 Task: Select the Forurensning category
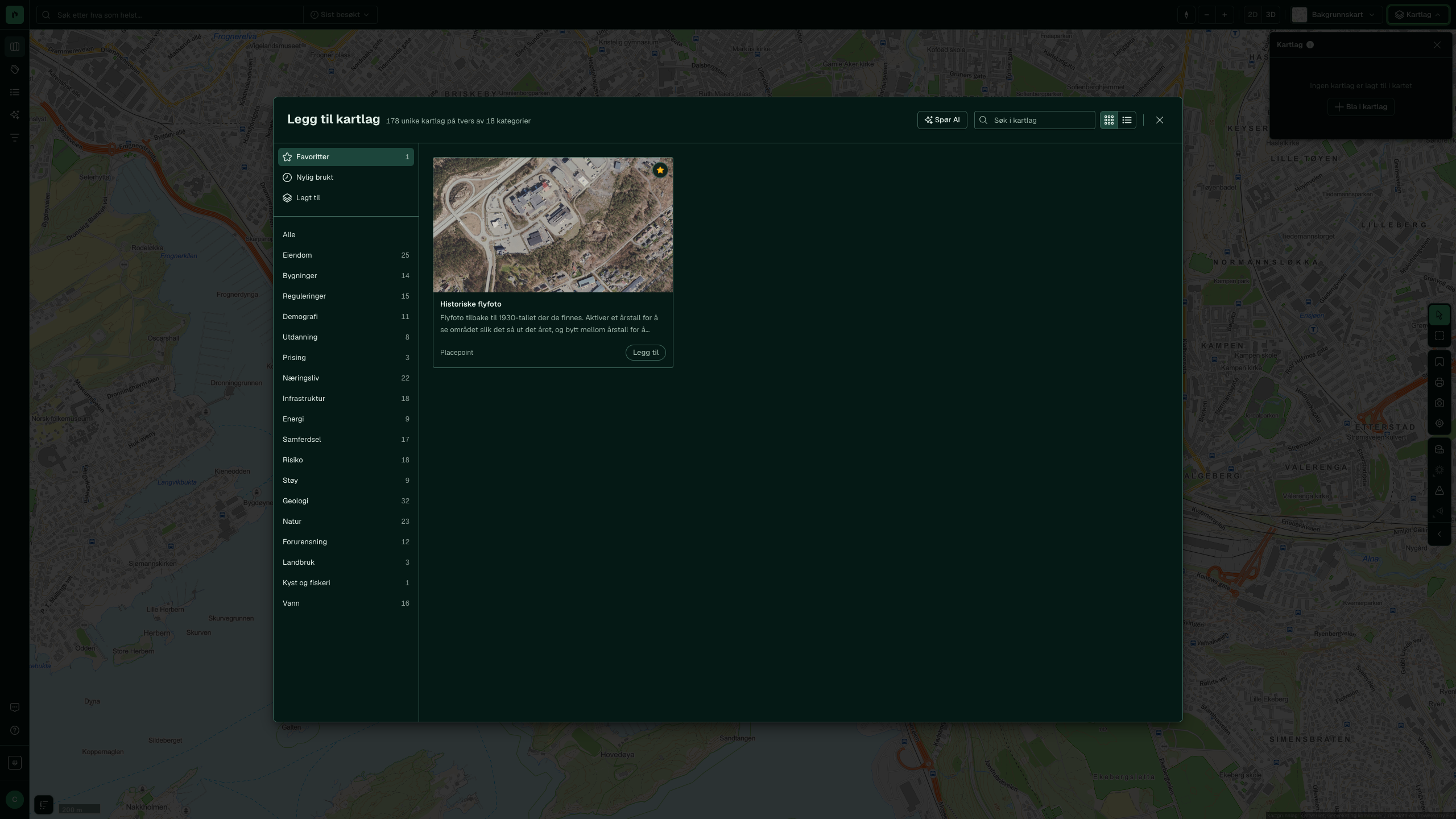coord(346,542)
